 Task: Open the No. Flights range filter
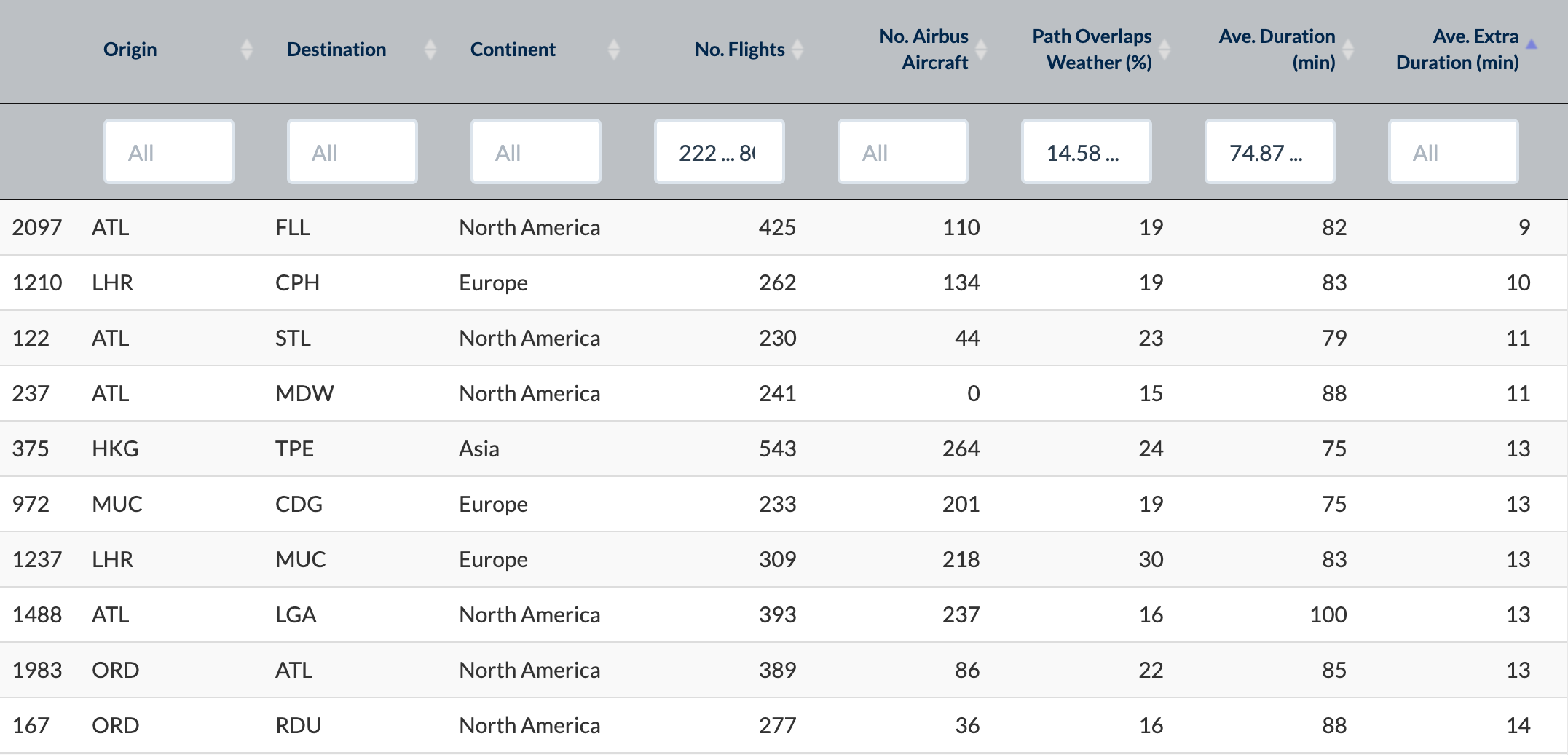click(720, 152)
